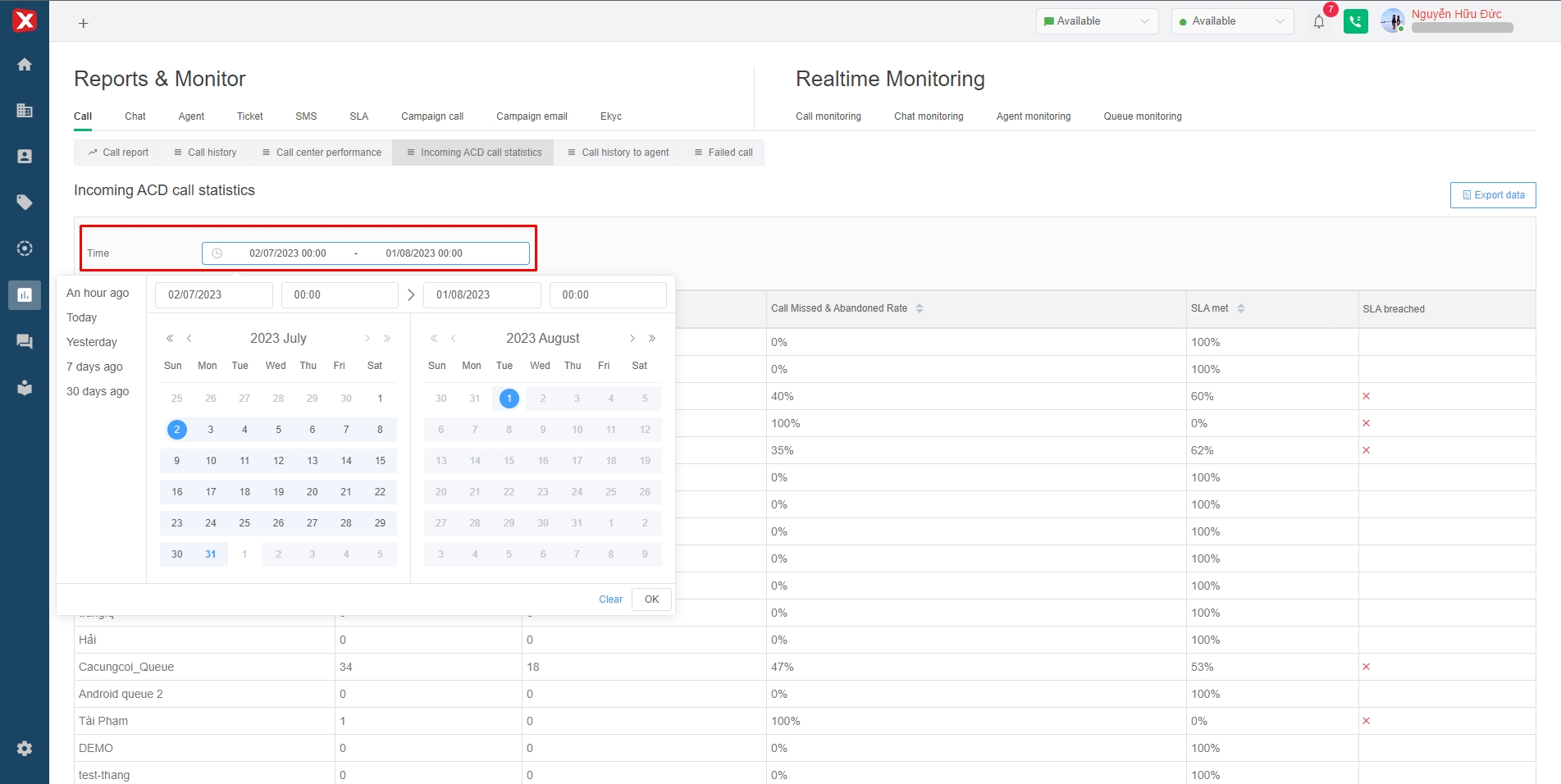
Task: Open the settings gear in sidebar
Action: tap(25, 748)
